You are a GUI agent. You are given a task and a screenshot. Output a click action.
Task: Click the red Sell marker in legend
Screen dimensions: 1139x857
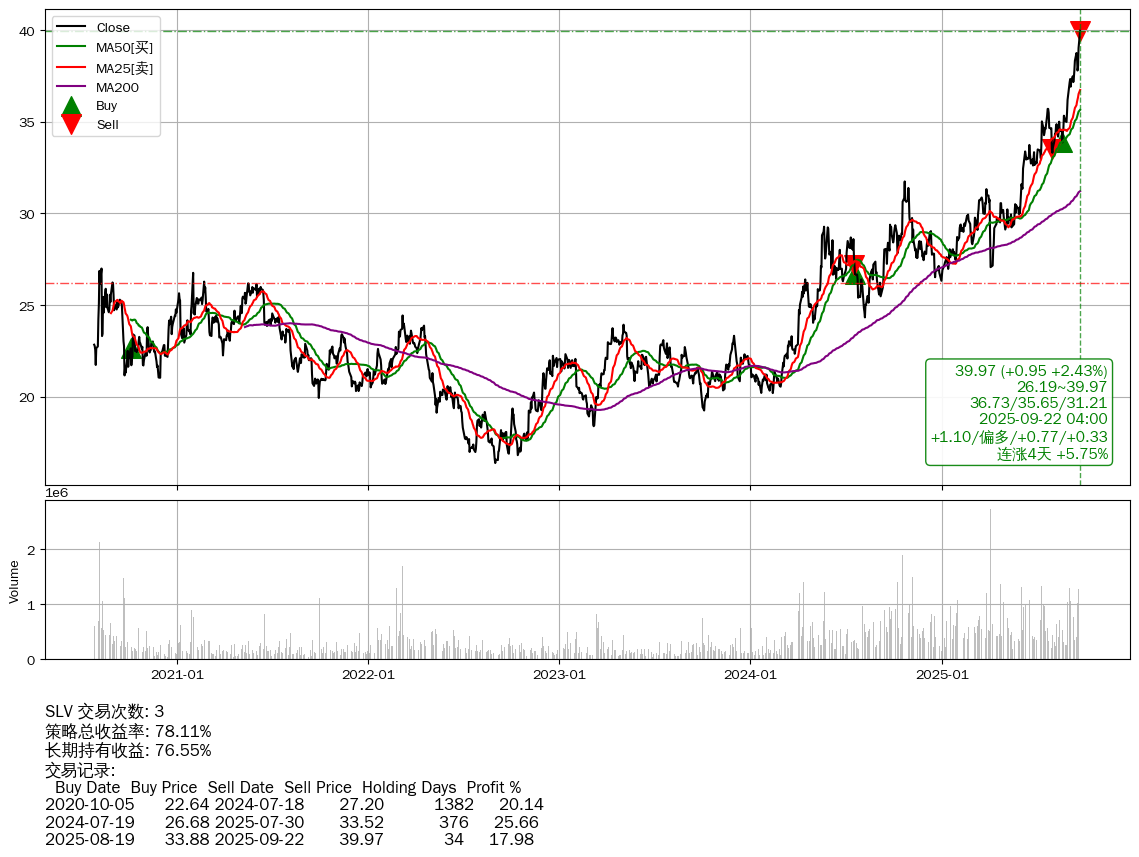71,124
